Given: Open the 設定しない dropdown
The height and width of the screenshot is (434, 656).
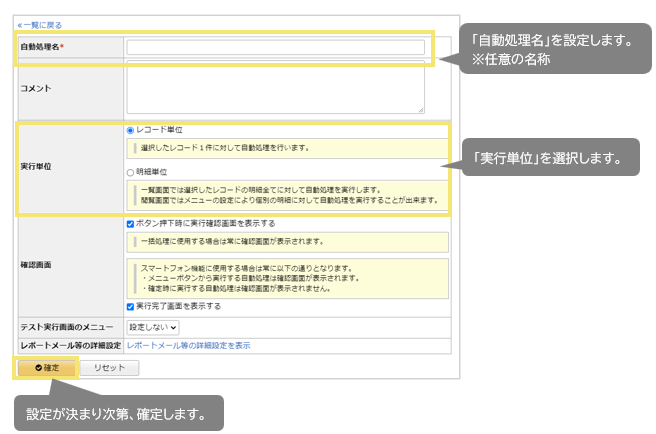Looking at the screenshot, I should point(153,327).
